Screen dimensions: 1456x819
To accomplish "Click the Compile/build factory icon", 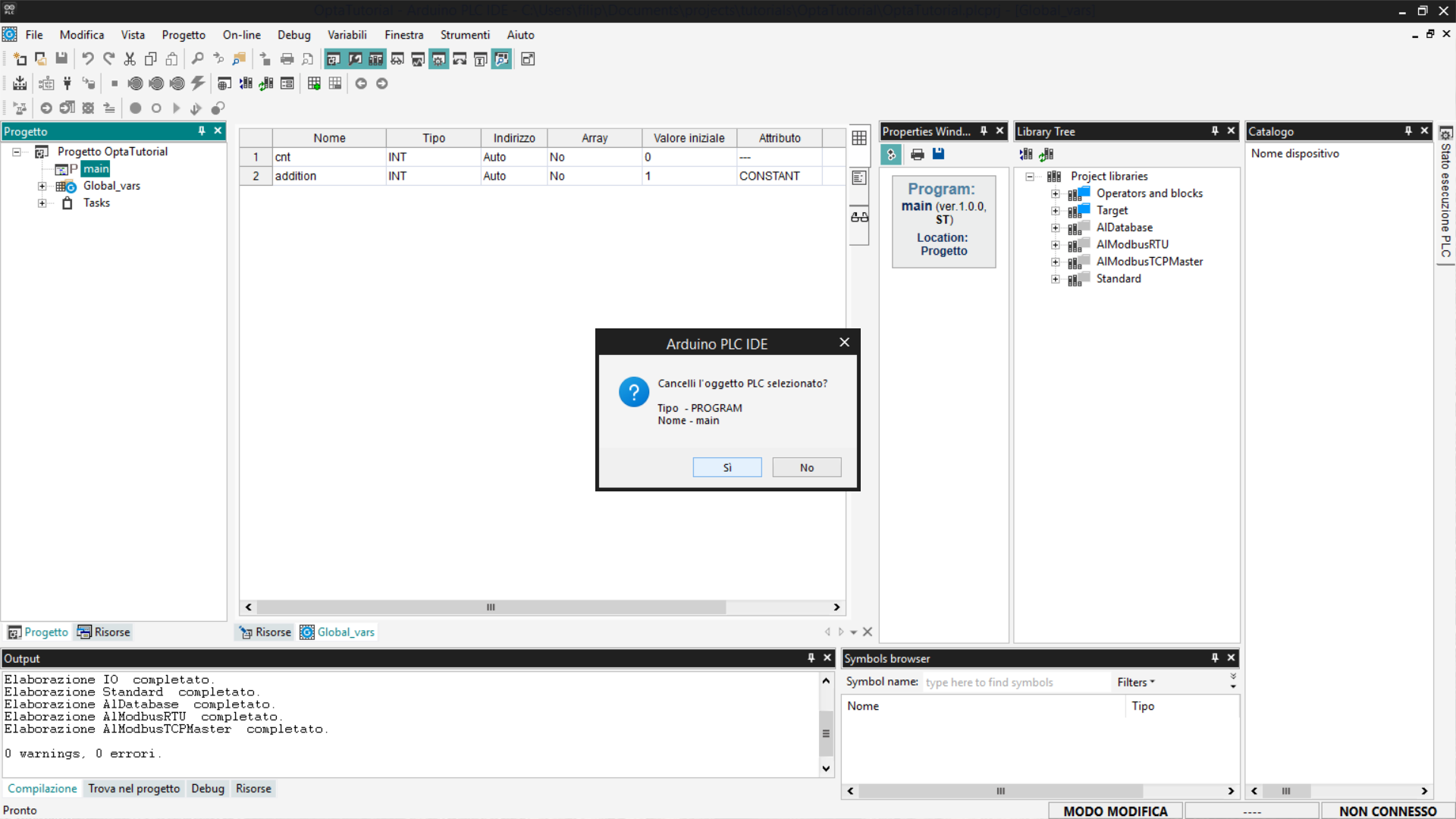I will (20, 83).
